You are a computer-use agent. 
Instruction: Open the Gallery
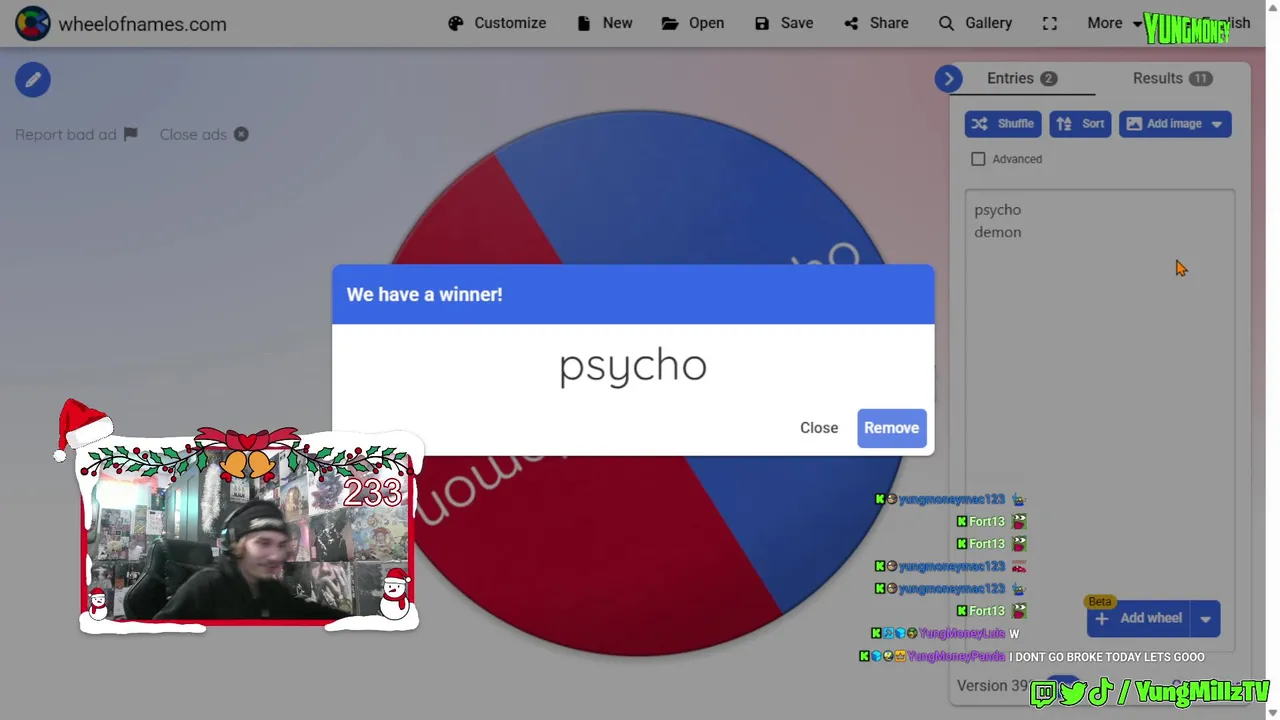click(x=975, y=23)
